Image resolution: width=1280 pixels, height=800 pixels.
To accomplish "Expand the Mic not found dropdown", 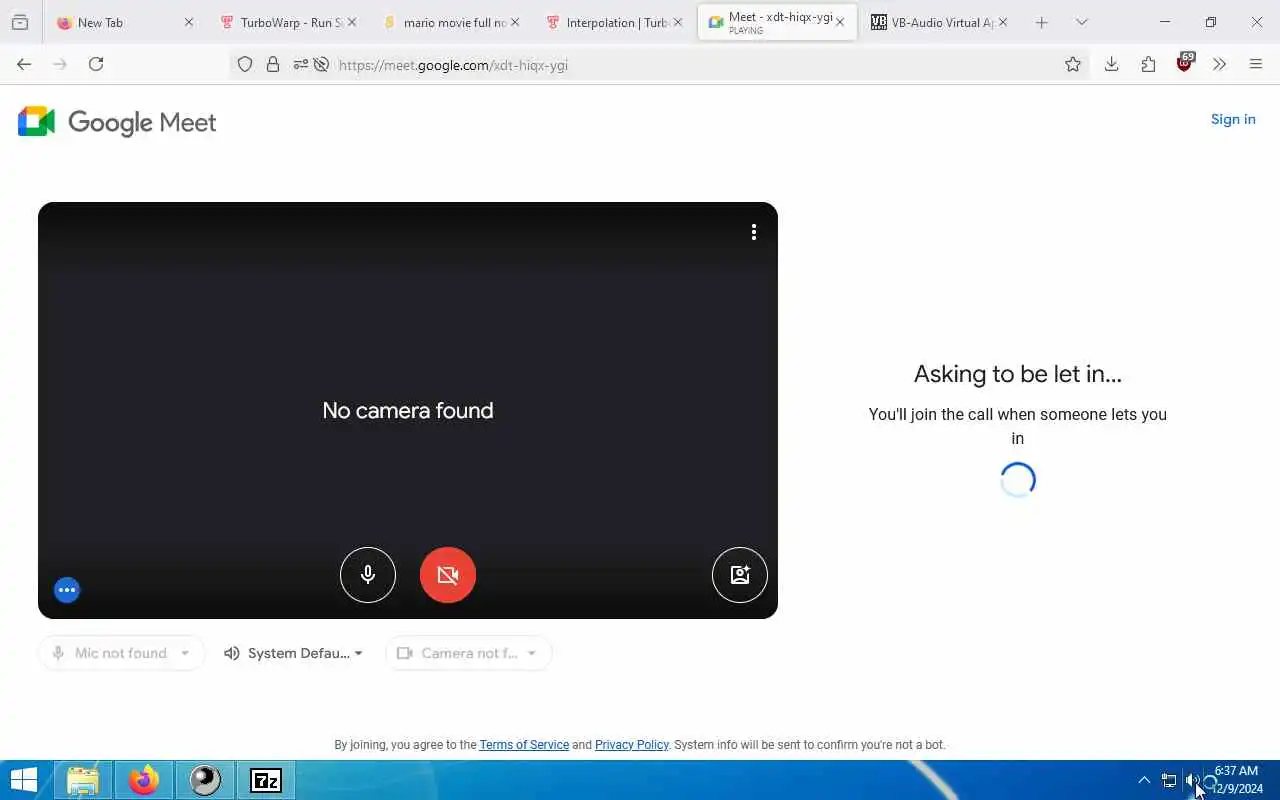I will click(121, 653).
